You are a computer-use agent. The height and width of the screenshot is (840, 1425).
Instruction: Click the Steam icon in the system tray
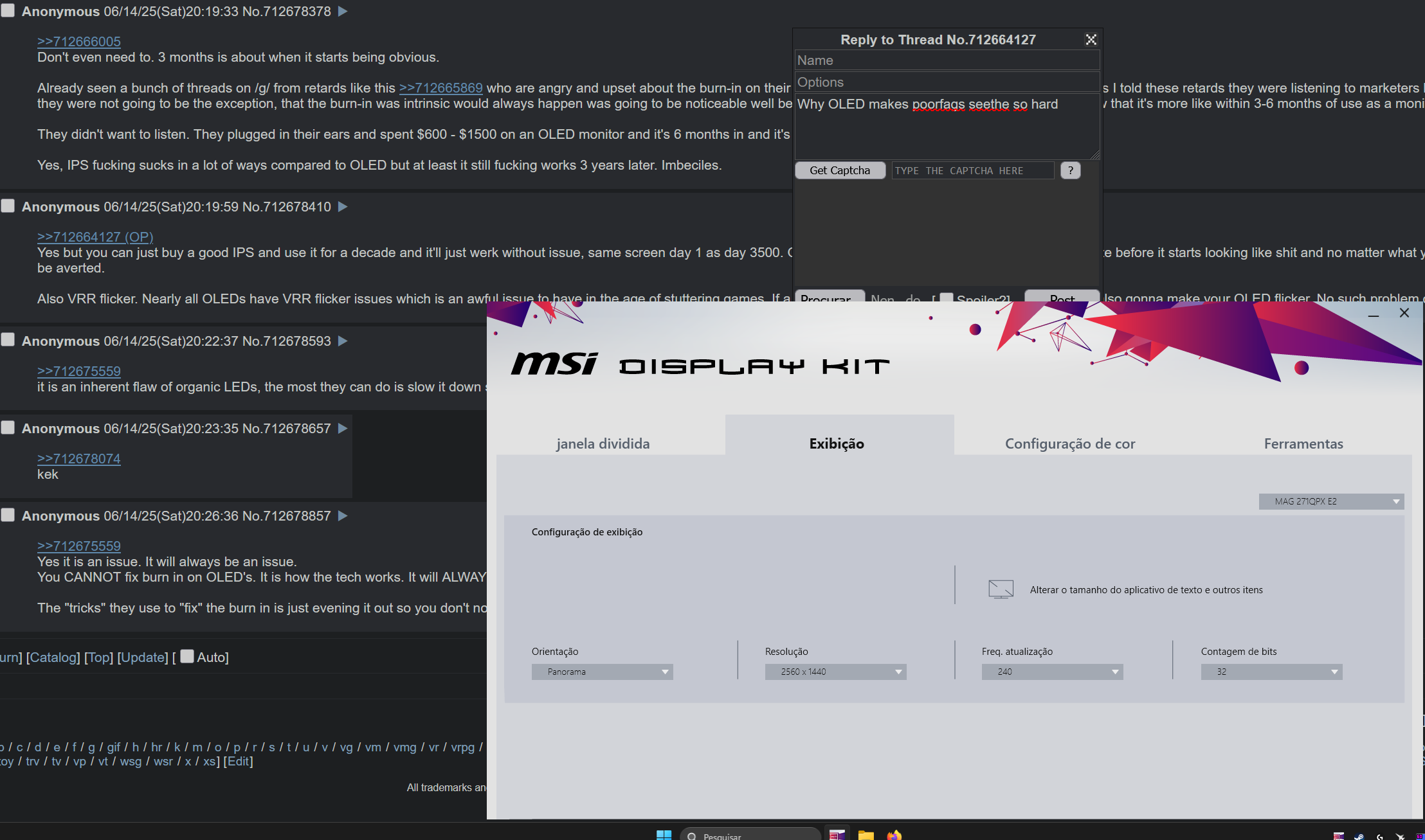click(x=1359, y=836)
